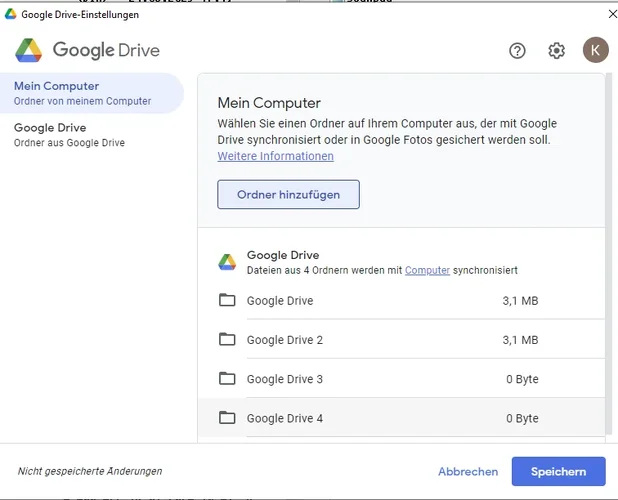
Task: Click the folder icon beside Google Drive 2
Action: click(x=227, y=340)
